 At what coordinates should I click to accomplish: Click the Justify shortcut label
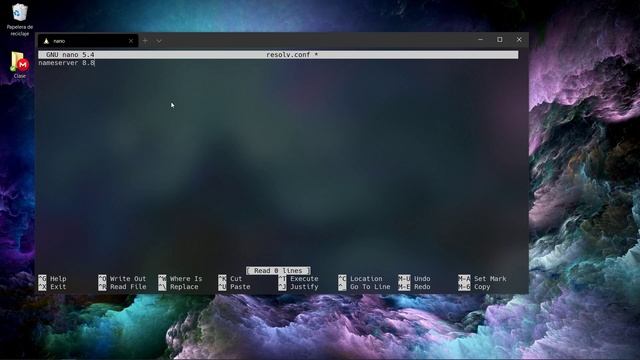click(x=304, y=287)
